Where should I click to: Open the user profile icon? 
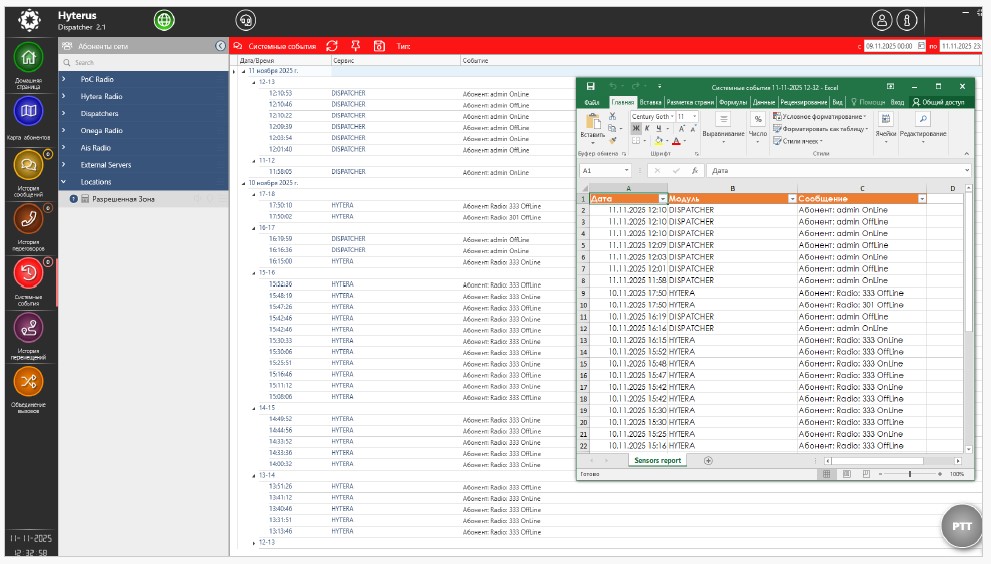[x=882, y=20]
